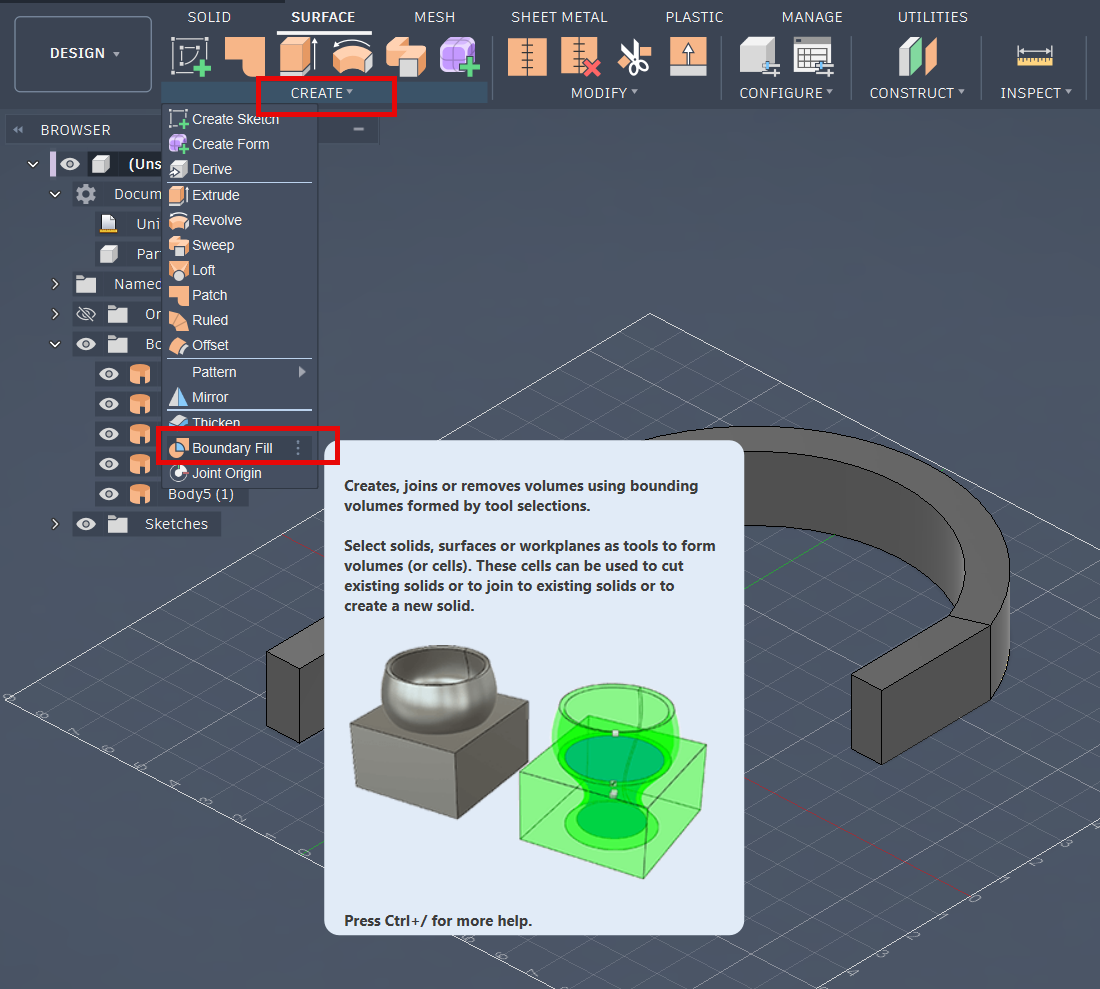Select the active SURFACE tab
This screenshot has height=989, width=1100.
coord(323,17)
